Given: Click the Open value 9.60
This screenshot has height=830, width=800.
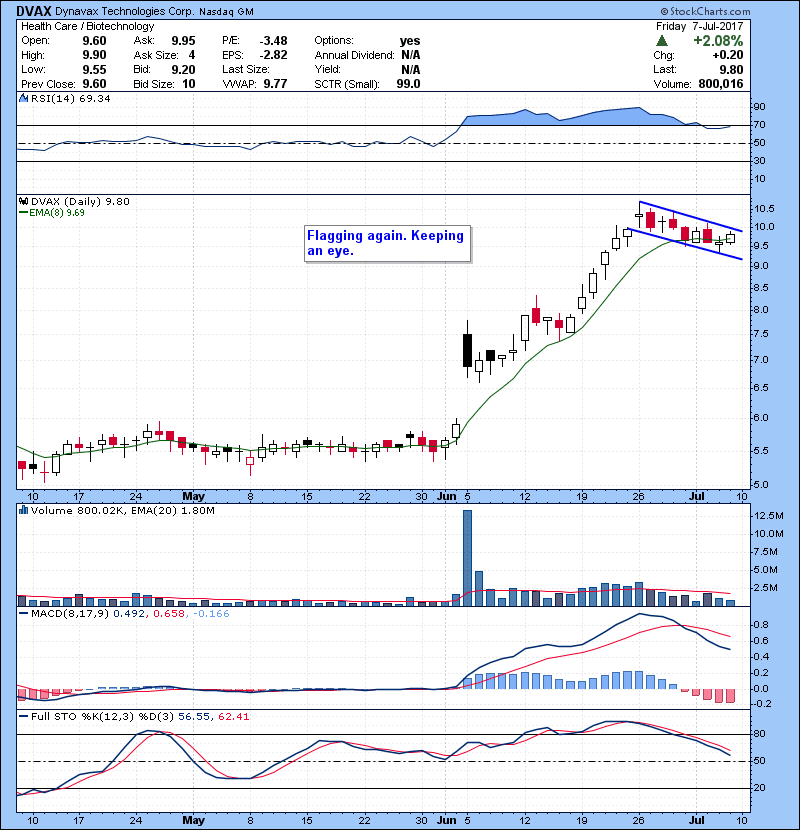Looking at the screenshot, I should pyautogui.click(x=94, y=41).
